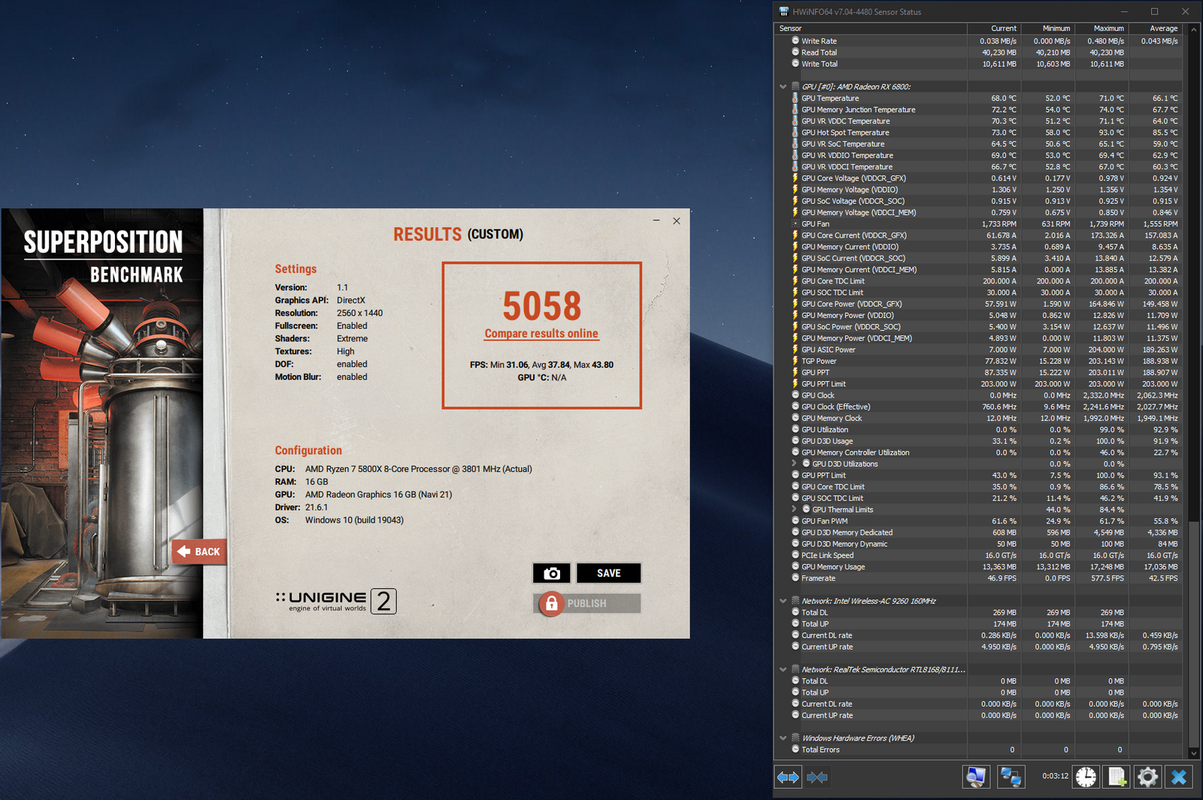The image size is (1203, 800).
Task: Click the expand panel arrows icon in HWiNFO
Action: [x=788, y=777]
